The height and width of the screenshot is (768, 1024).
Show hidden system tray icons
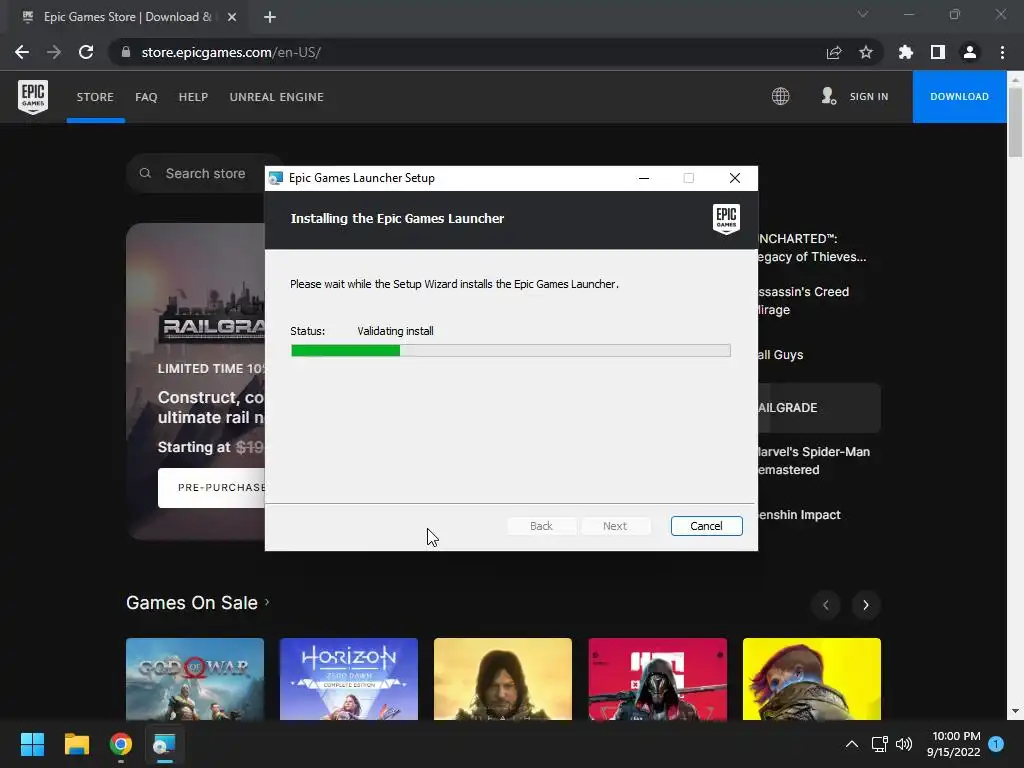pyautogui.click(x=852, y=744)
